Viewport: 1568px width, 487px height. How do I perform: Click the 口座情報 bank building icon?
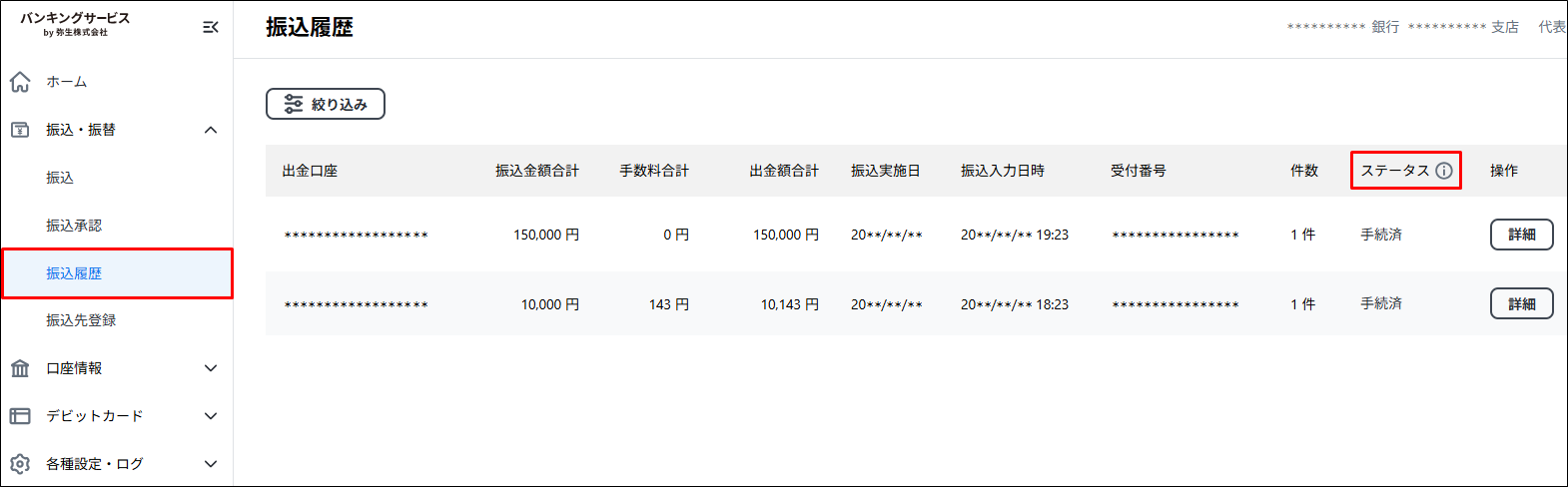click(x=20, y=368)
